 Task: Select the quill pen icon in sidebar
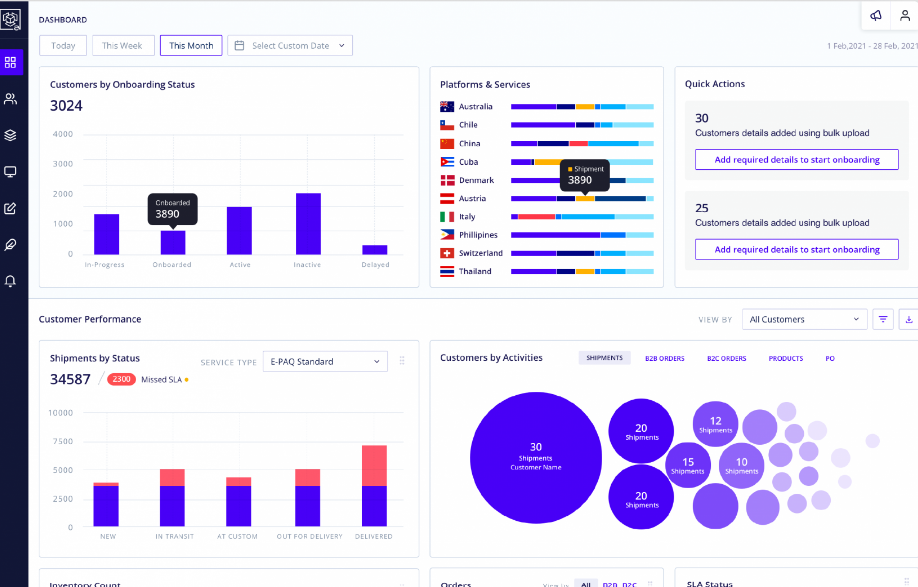11,243
